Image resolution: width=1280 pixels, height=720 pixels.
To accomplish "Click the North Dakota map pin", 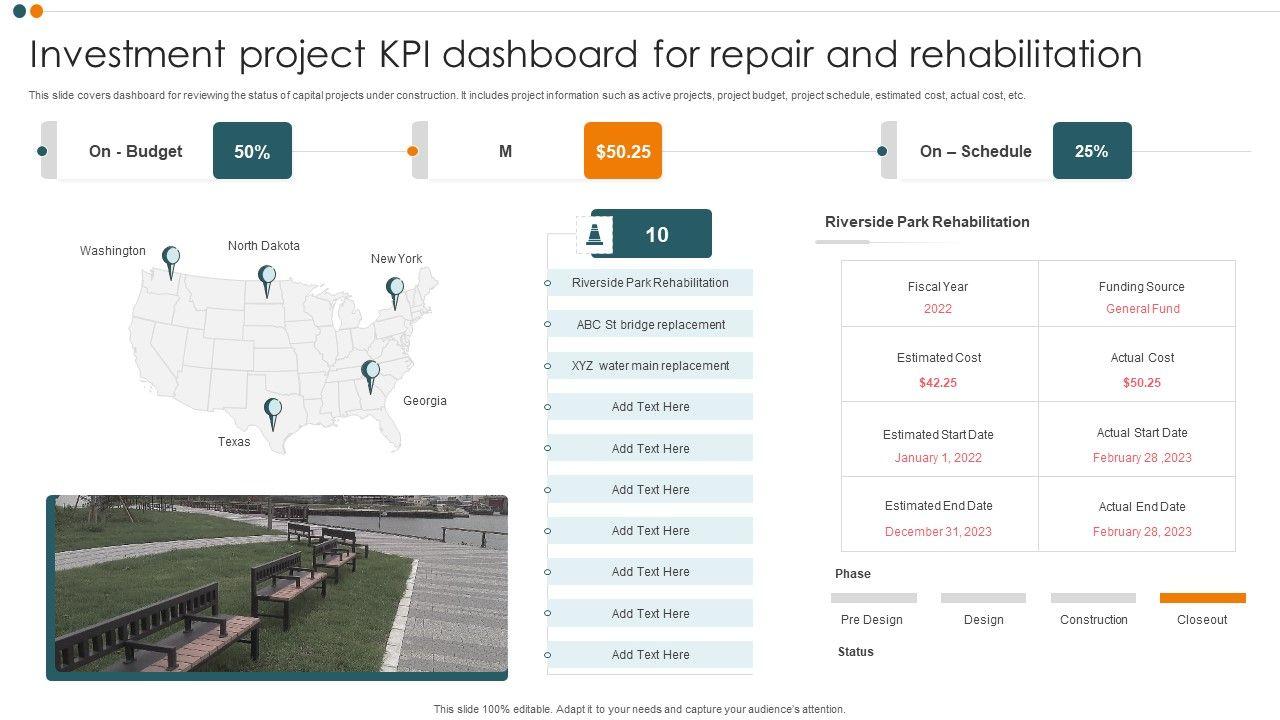I will click(x=266, y=278).
